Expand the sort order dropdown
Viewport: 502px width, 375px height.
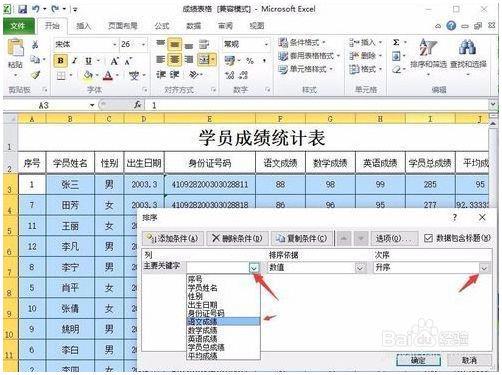(484, 268)
